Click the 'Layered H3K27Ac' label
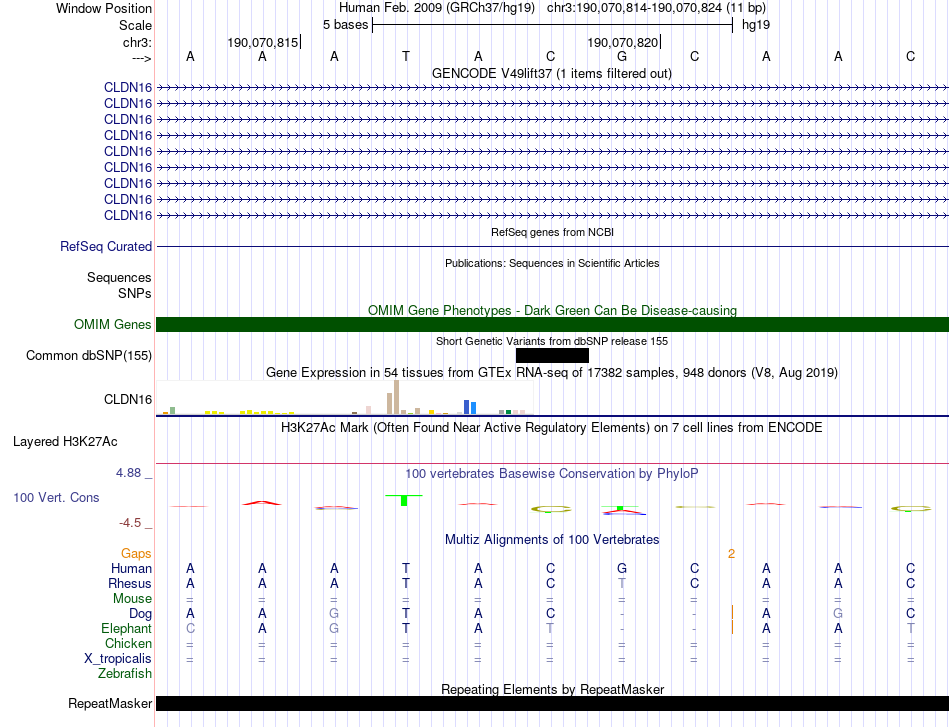This screenshot has height=727, width=950. coord(65,442)
